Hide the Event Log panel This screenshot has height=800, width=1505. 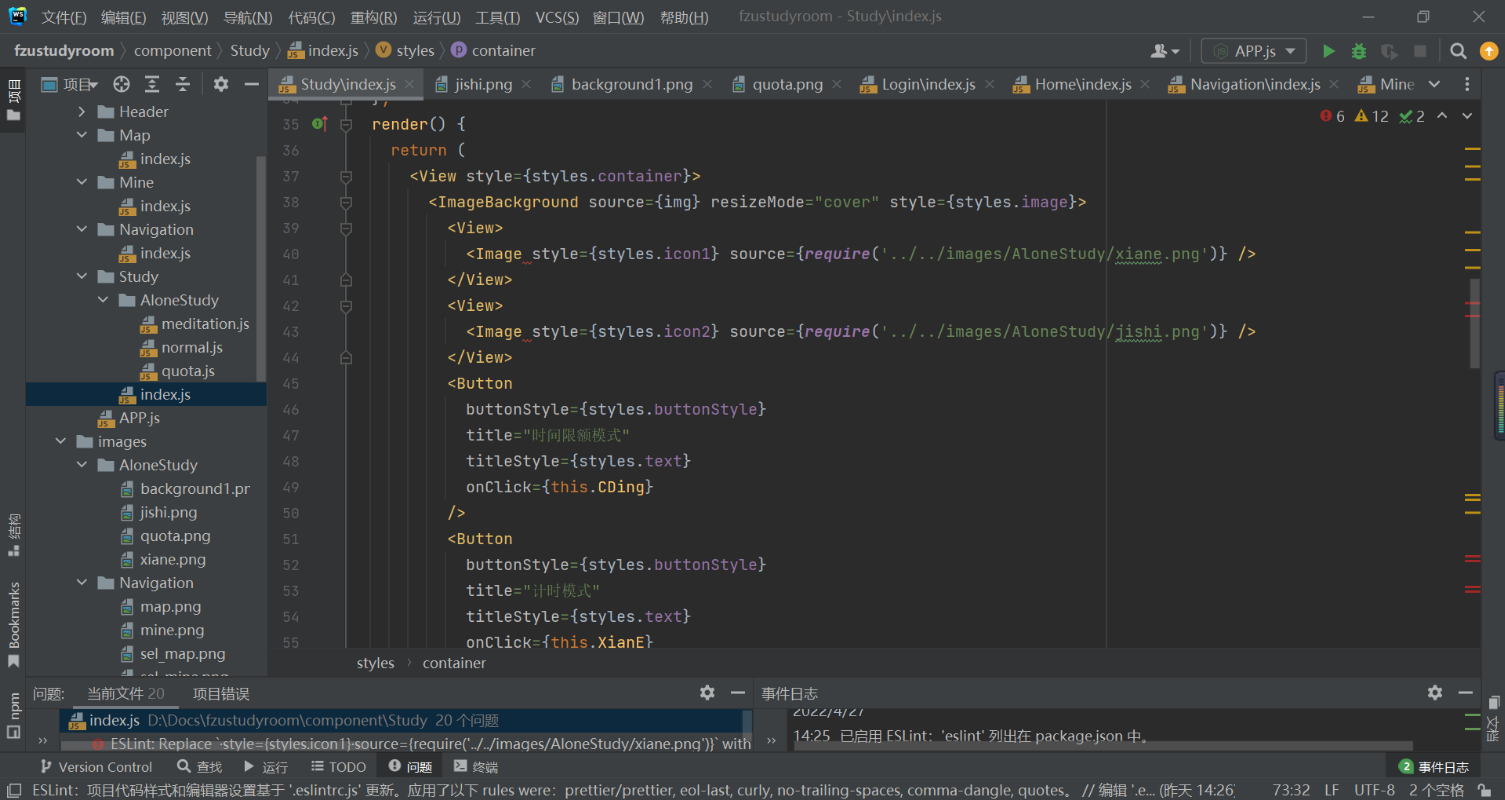1465,693
